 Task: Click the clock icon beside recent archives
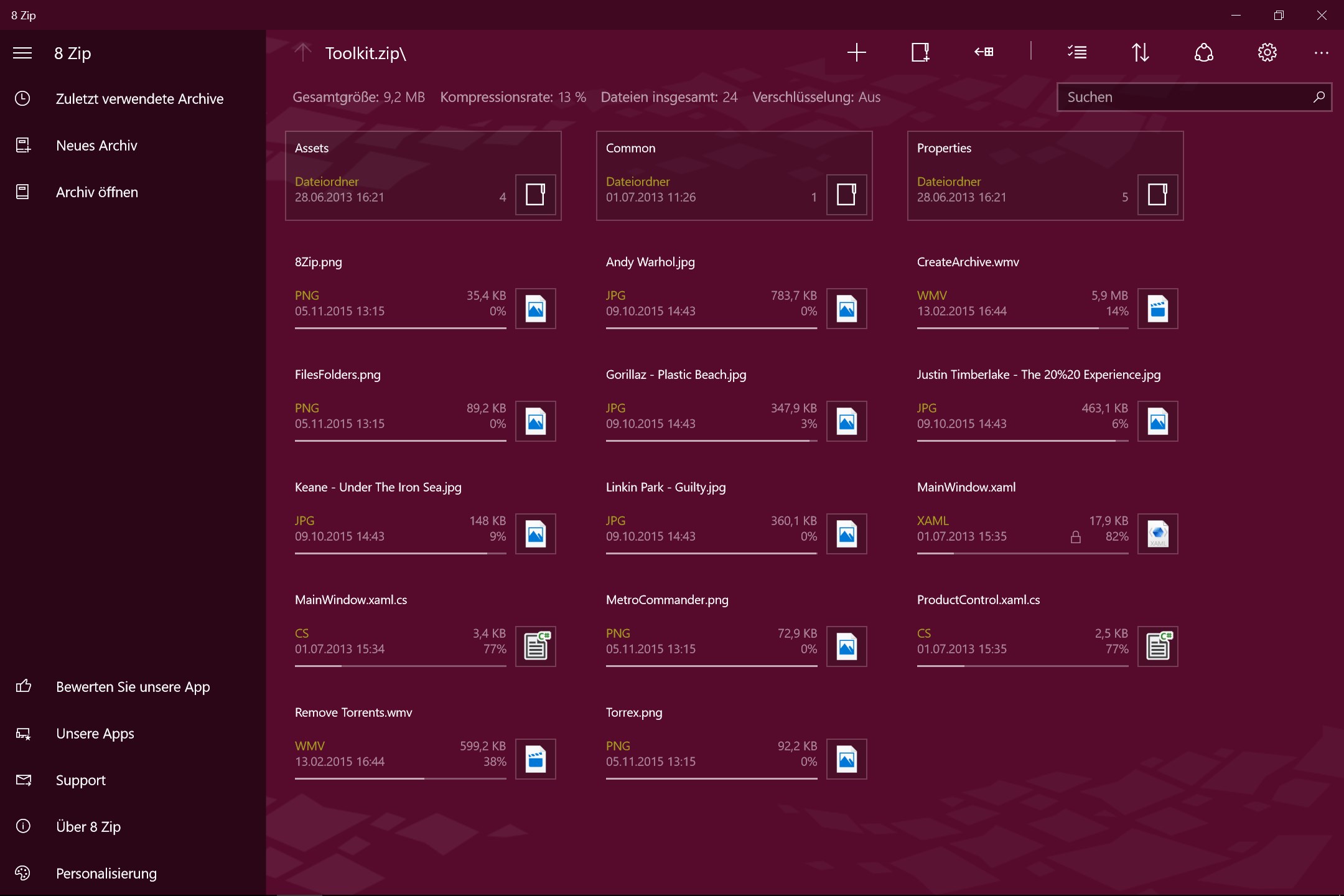[23, 98]
